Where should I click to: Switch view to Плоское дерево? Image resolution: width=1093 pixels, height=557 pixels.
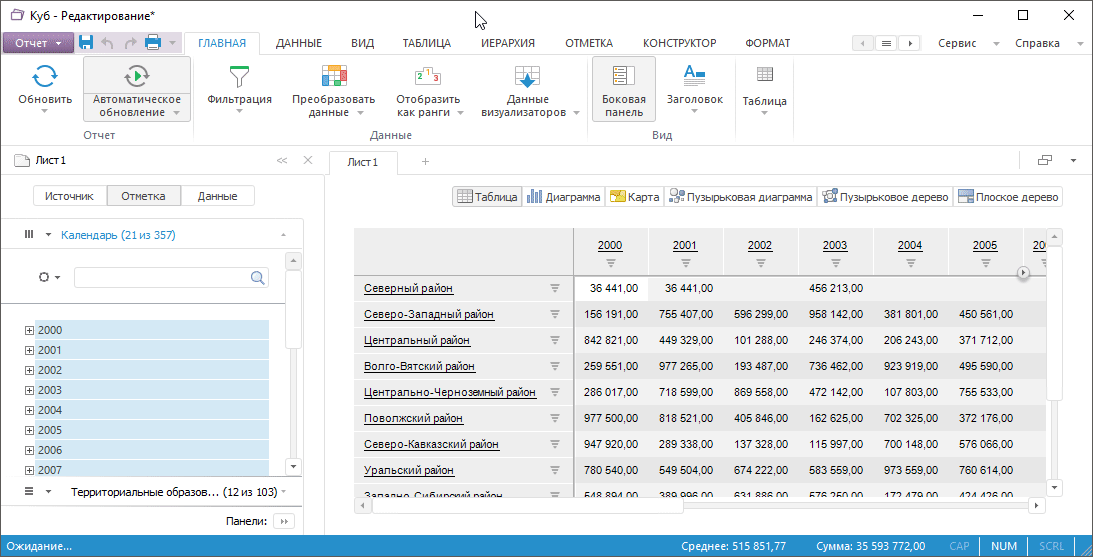(1007, 197)
